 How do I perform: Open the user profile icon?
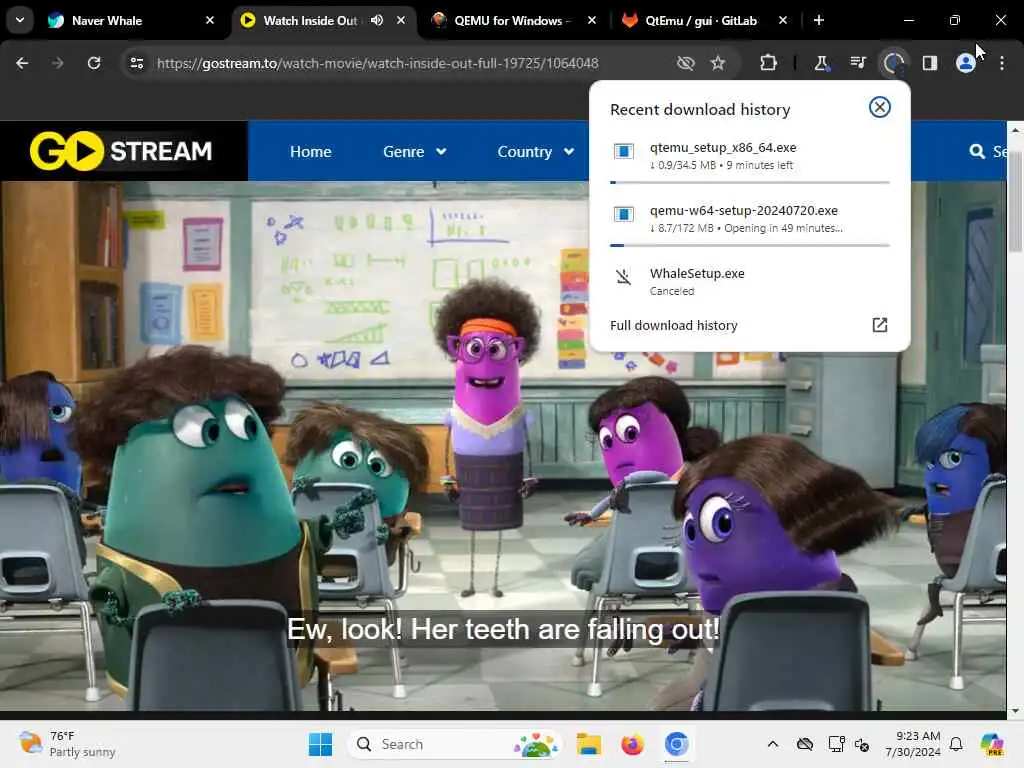coord(965,63)
